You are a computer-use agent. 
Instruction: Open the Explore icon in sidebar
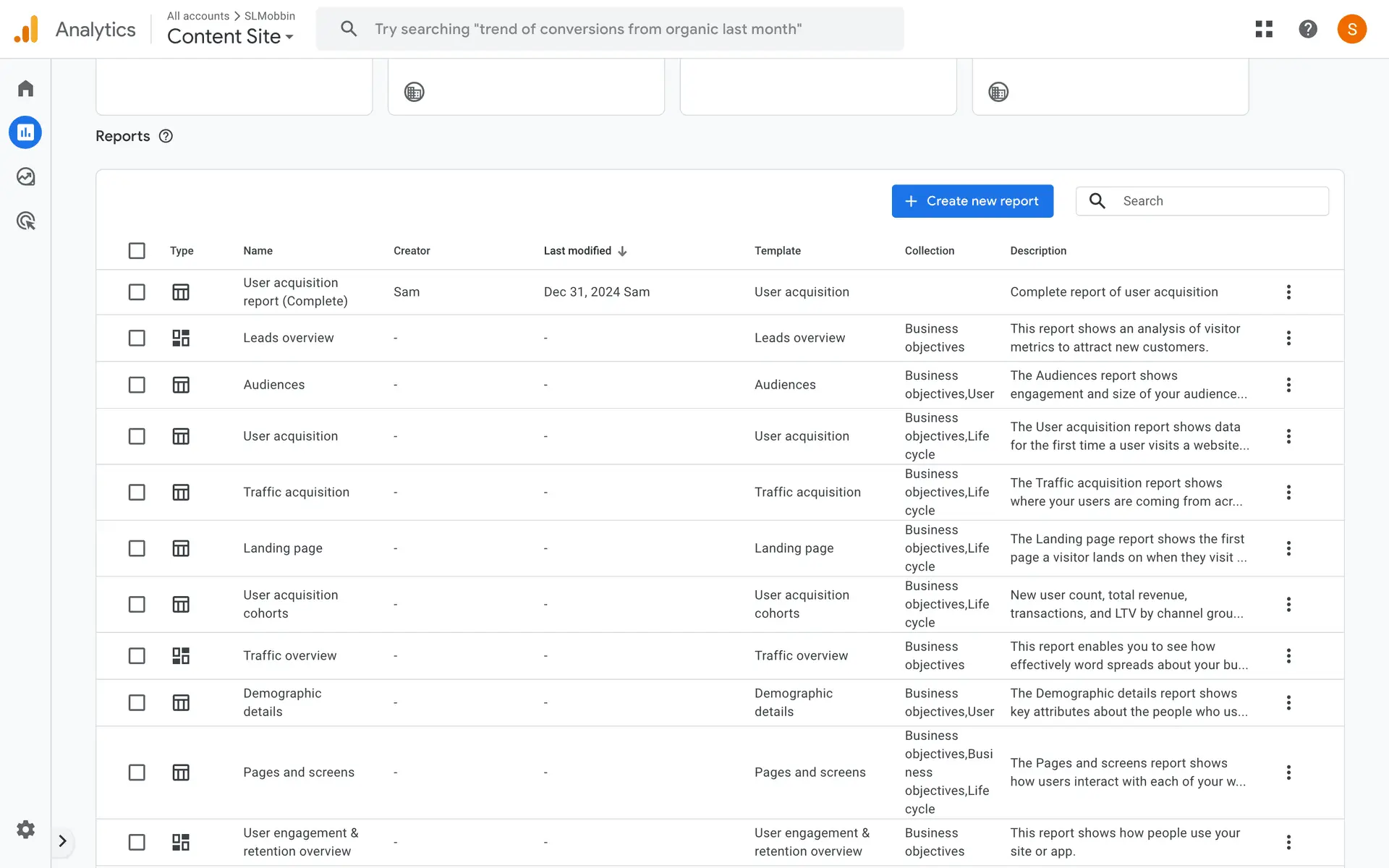pyautogui.click(x=26, y=176)
